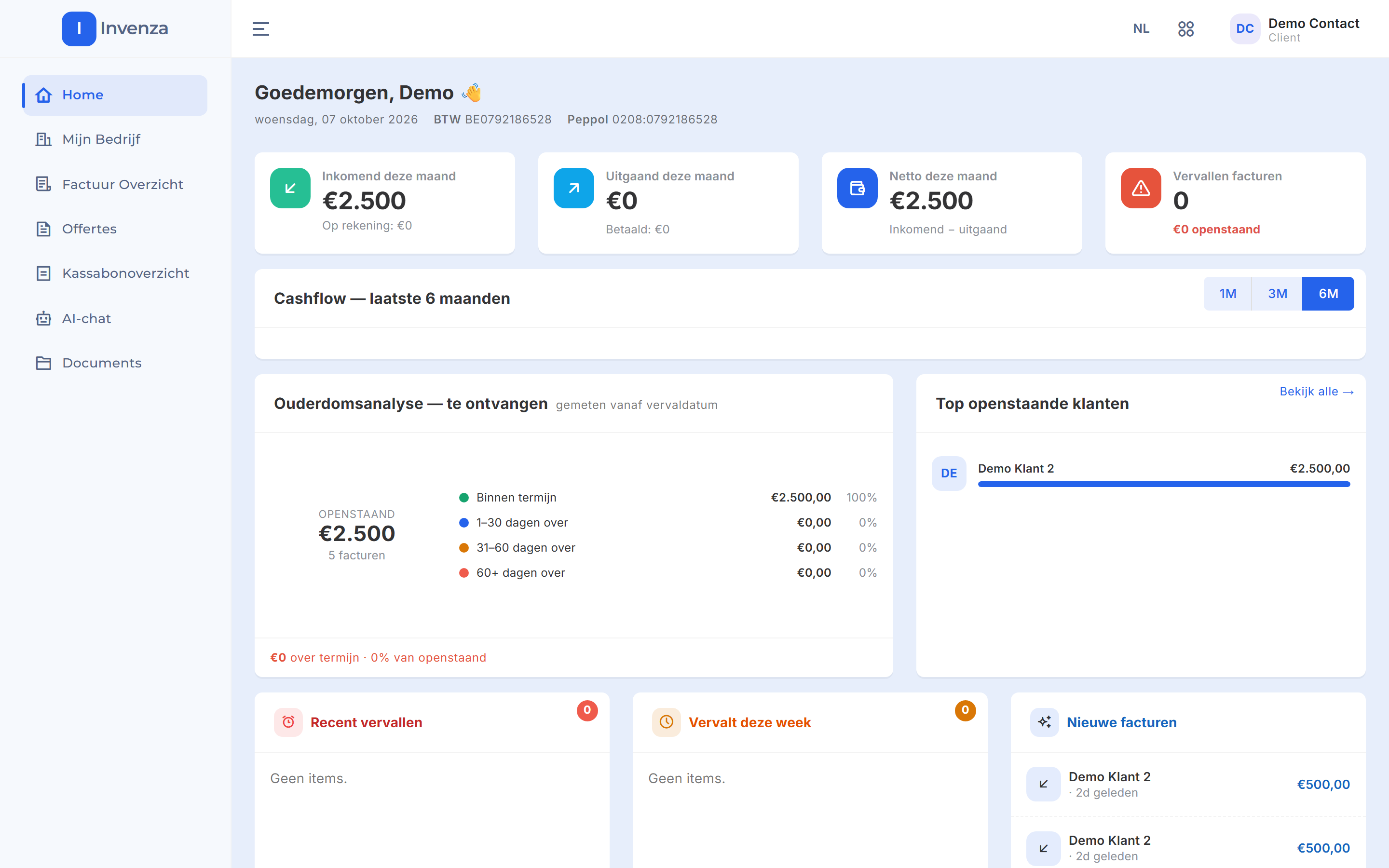Viewport: 1389px width, 868px height.
Task: Click the AI-chat robot icon
Action: 43,319
